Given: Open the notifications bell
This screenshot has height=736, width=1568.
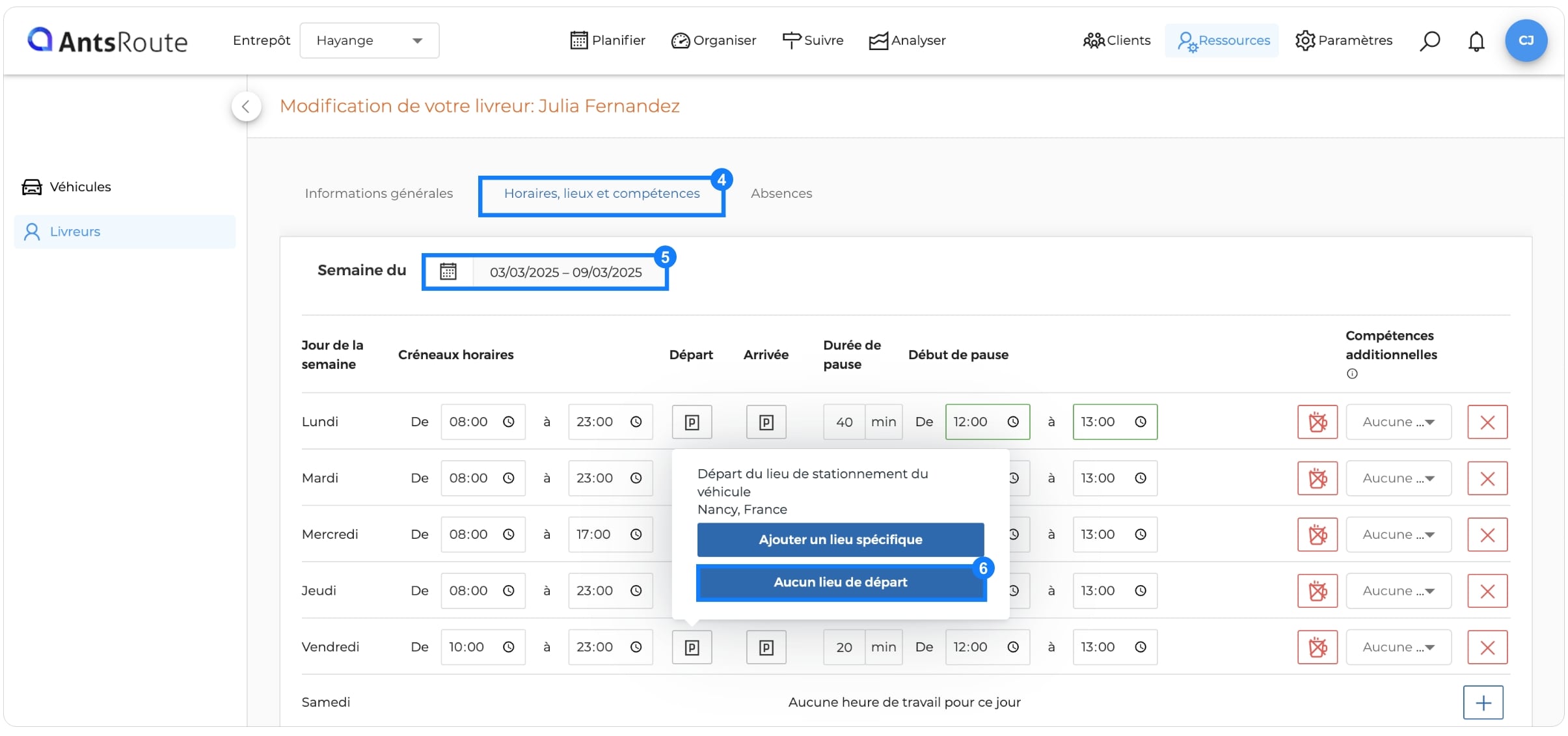Looking at the screenshot, I should (x=1476, y=41).
